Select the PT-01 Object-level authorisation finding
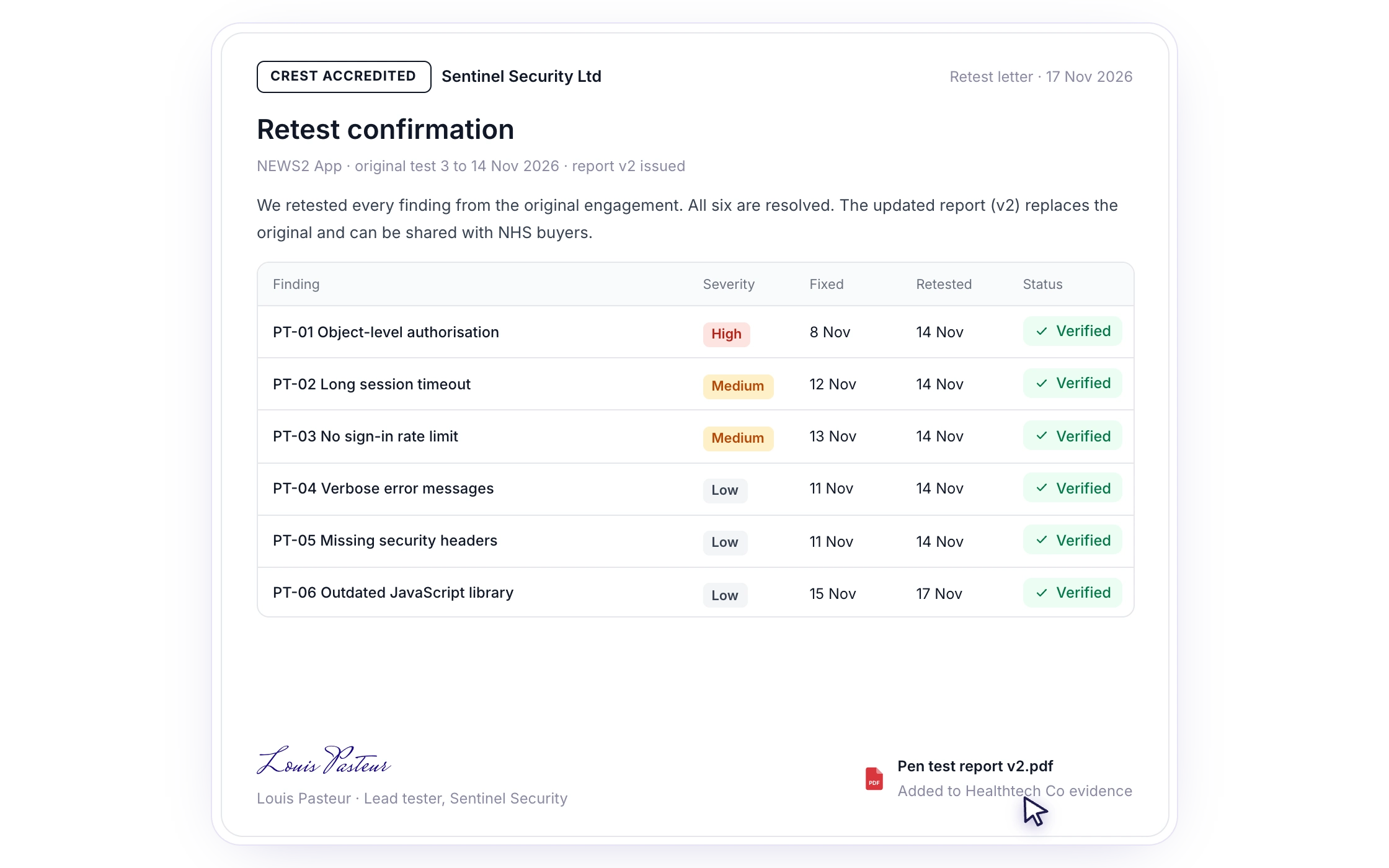 (386, 332)
